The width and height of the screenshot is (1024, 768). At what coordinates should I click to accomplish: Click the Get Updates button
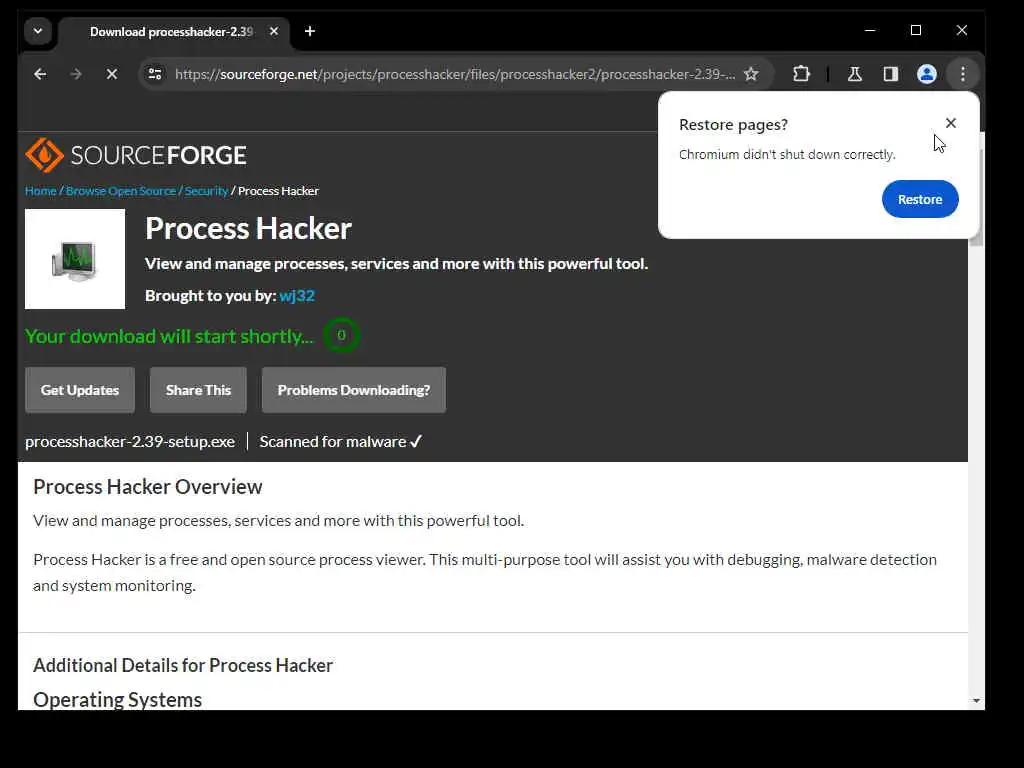(x=80, y=390)
